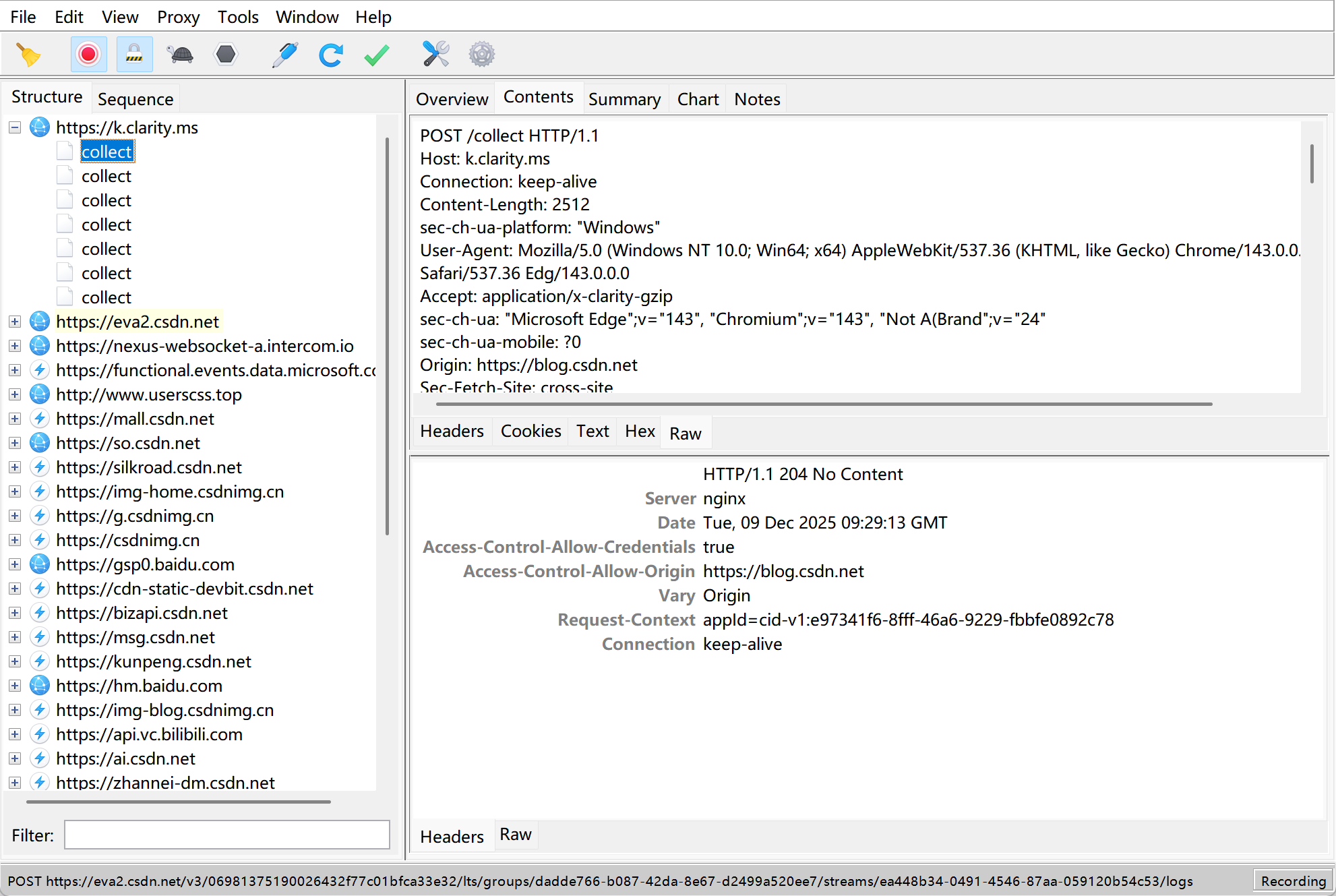Open the Tools wrench icon
The height and width of the screenshot is (896, 1336).
click(436, 55)
